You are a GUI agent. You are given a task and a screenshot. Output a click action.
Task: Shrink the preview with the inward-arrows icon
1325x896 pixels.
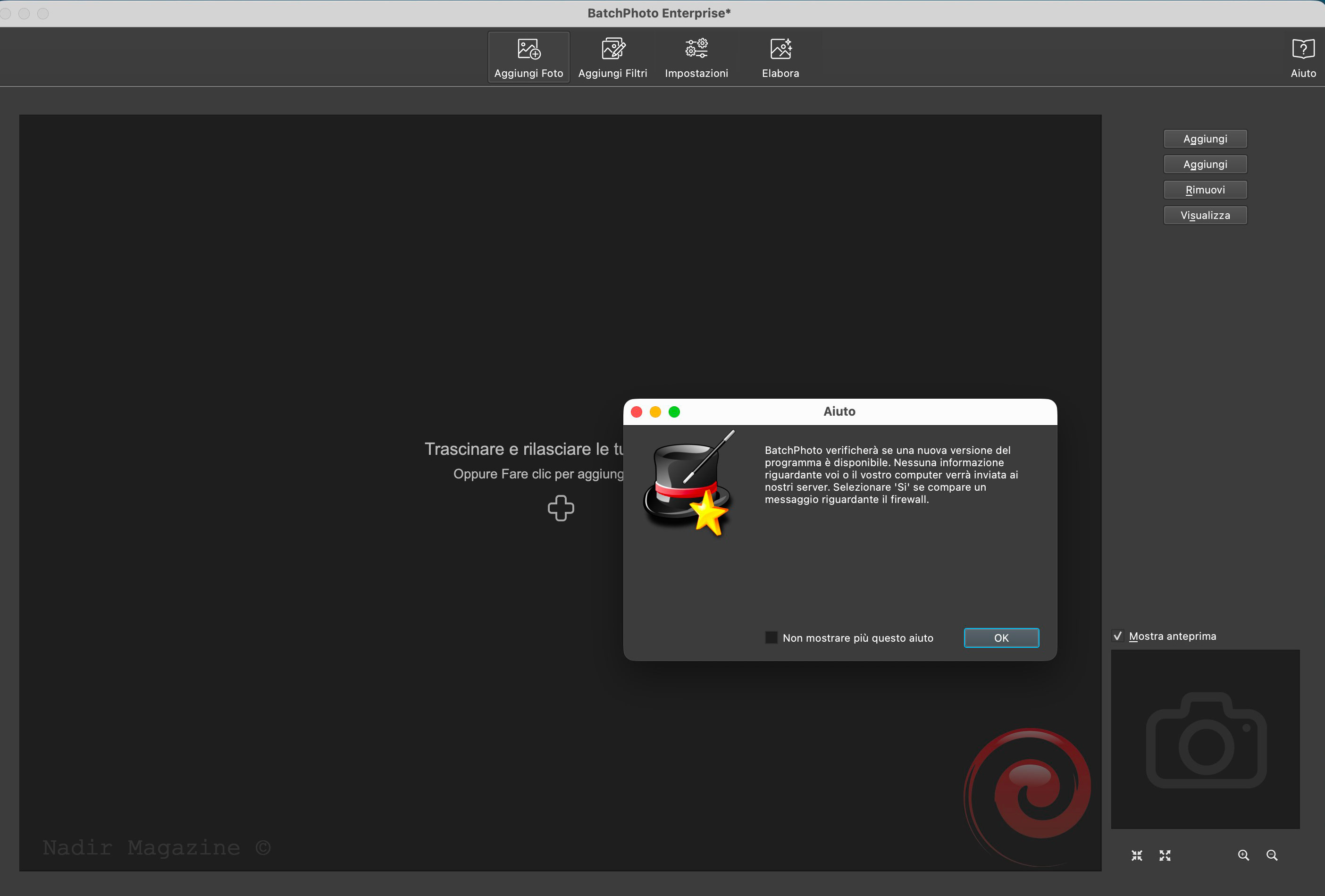coord(1136,855)
